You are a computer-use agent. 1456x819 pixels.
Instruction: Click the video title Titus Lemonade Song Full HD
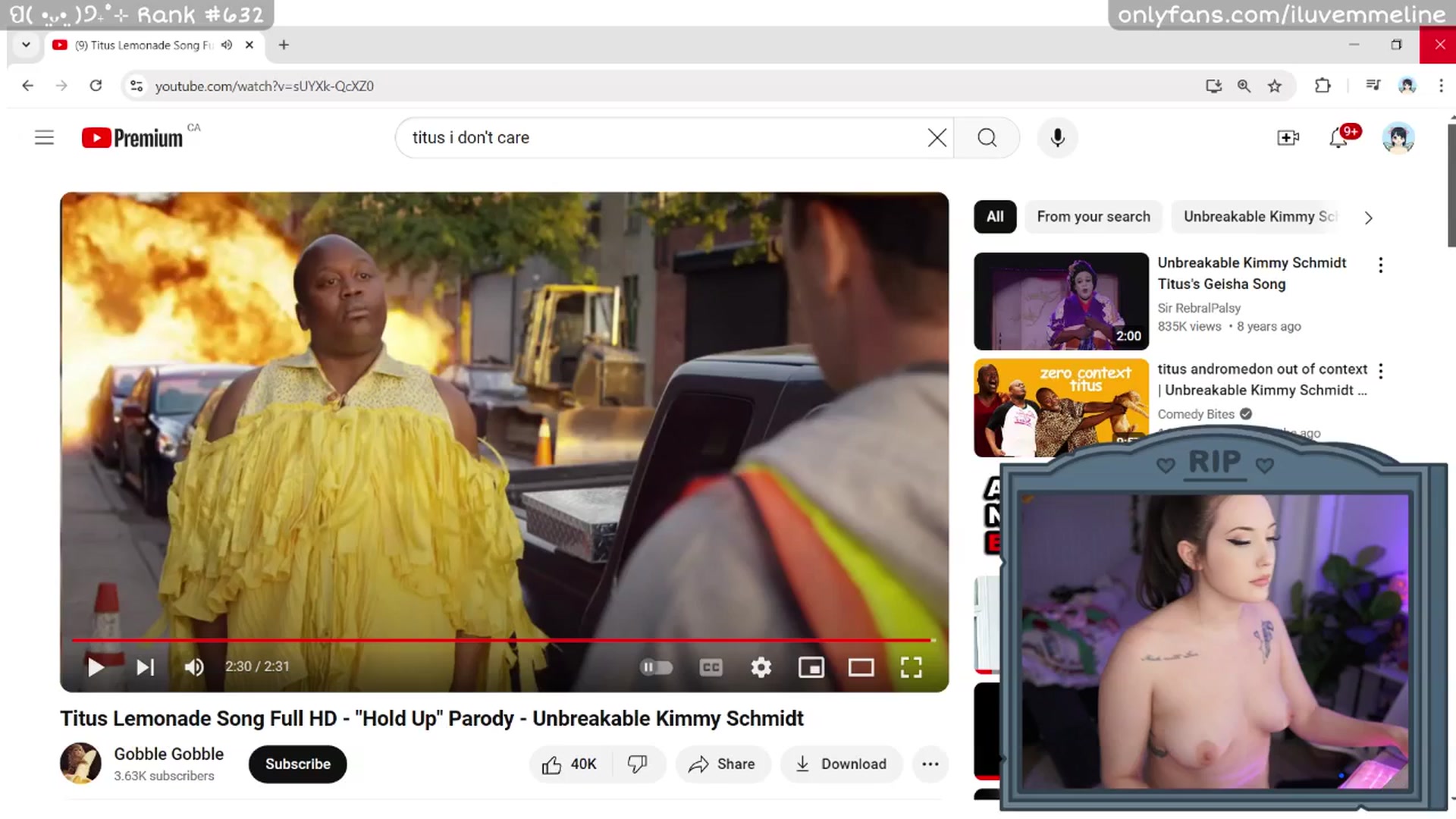pyautogui.click(x=431, y=718)
